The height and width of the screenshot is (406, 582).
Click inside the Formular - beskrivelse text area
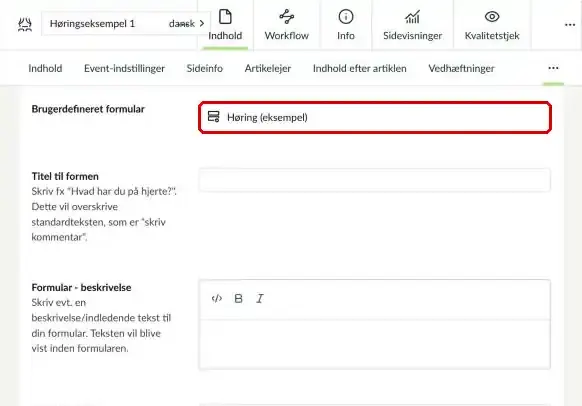tap(375, 344)
